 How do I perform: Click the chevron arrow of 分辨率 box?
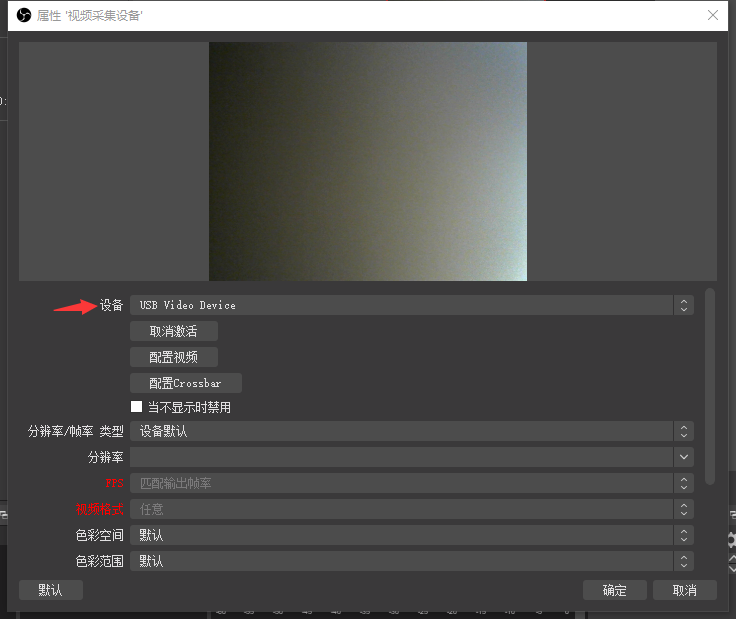[684, 457]
